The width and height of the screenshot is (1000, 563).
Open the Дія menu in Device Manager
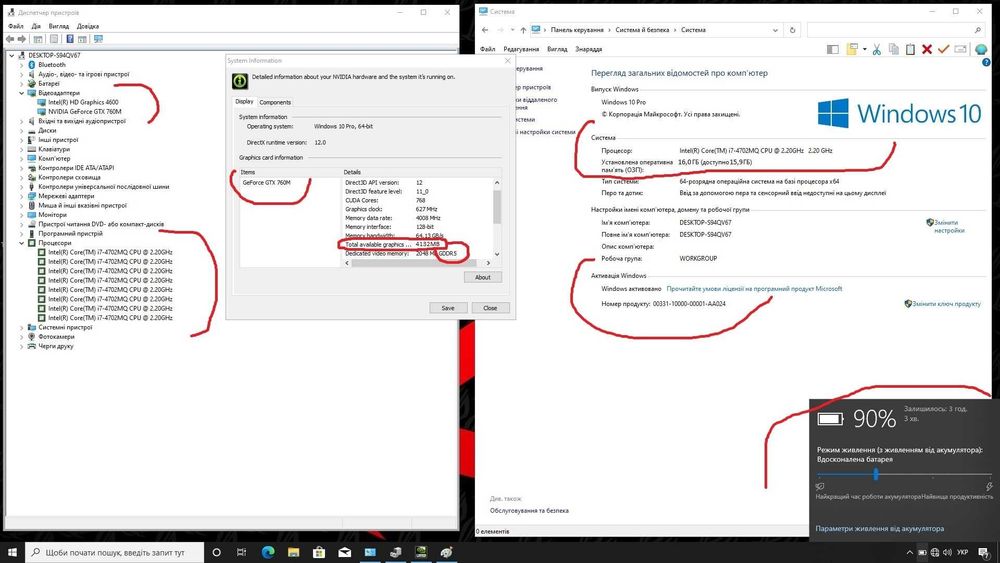click(x=36, y=26)
